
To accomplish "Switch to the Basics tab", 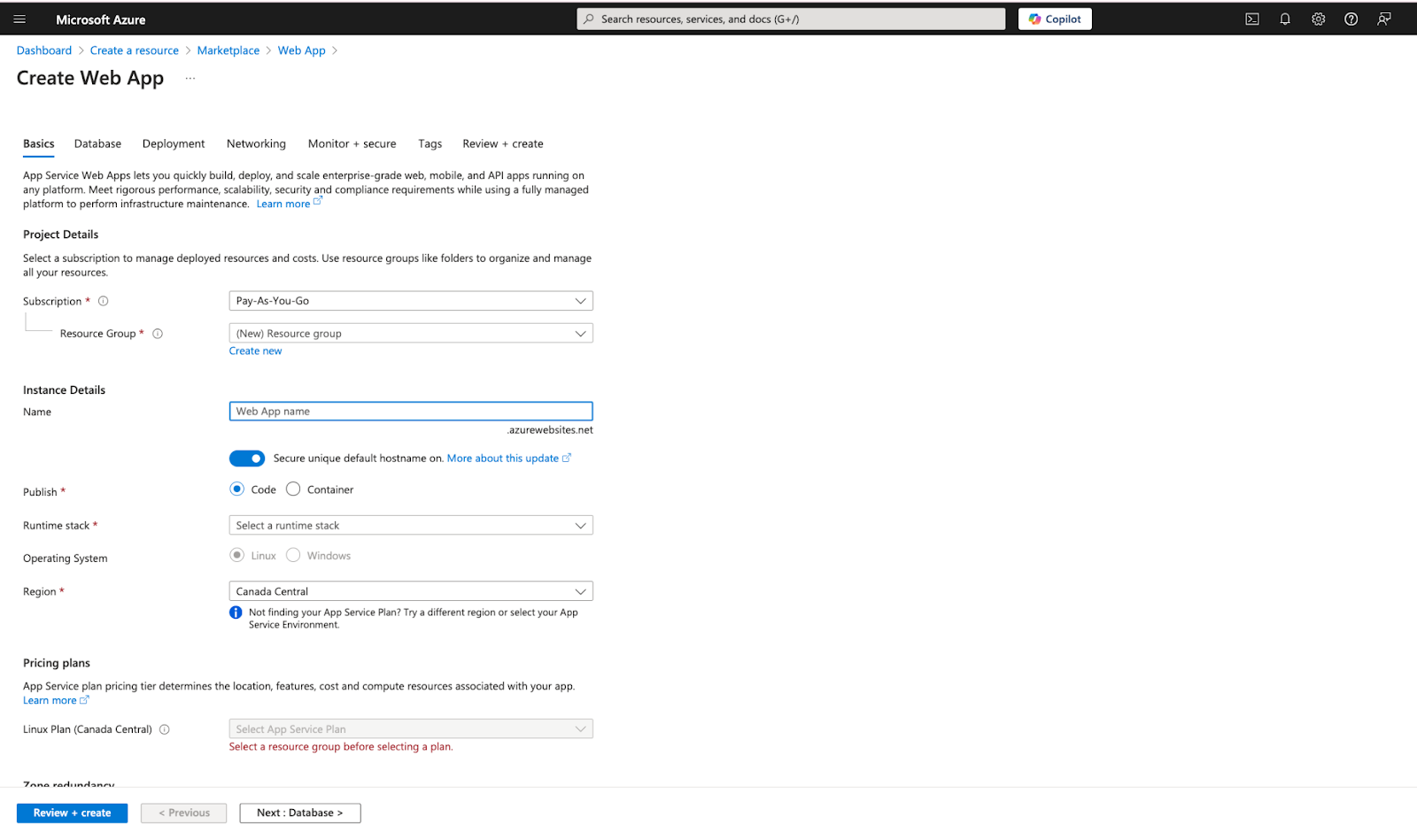I will tap(39, 143).
